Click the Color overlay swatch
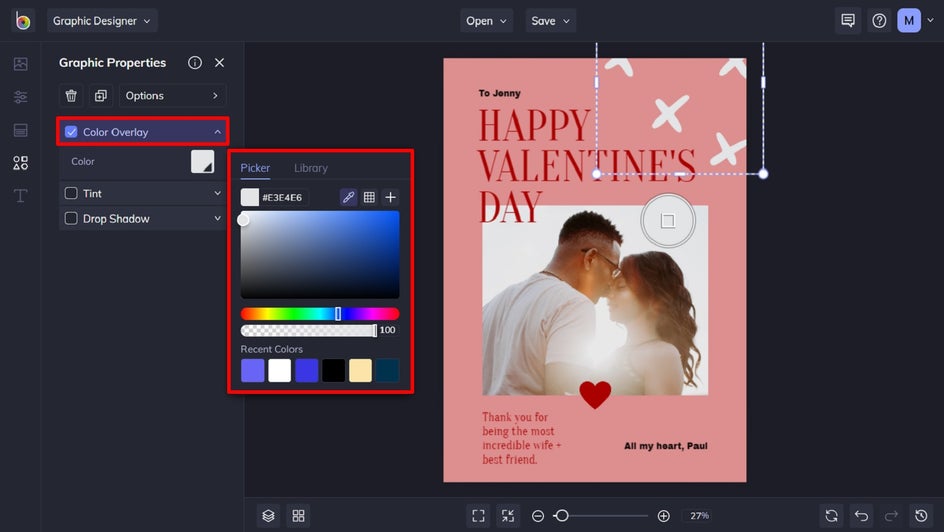The width and height of the screenshot is (944, 532). [202, 161]
